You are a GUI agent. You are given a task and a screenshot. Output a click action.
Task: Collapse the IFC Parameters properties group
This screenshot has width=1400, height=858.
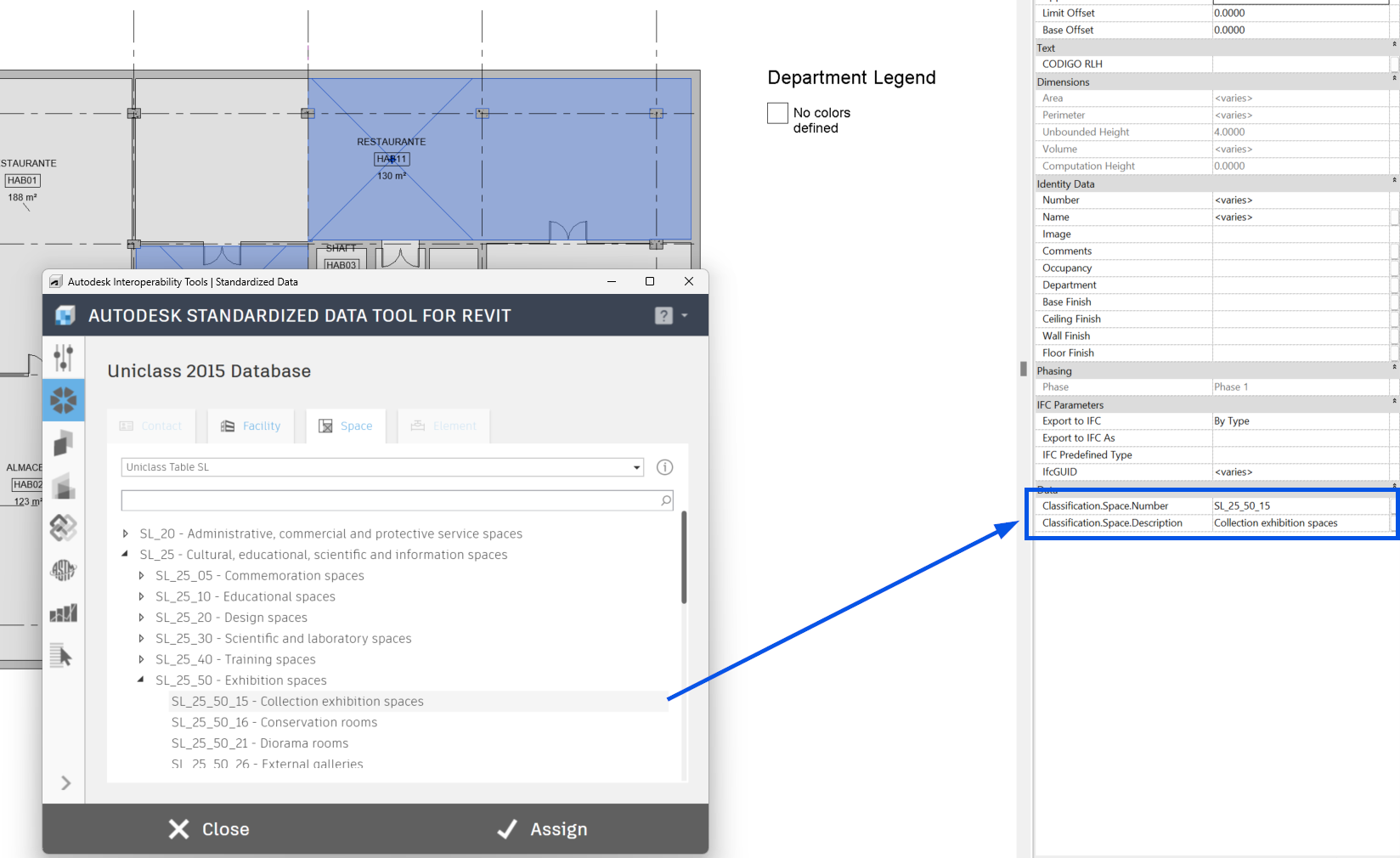[1393, 401]
